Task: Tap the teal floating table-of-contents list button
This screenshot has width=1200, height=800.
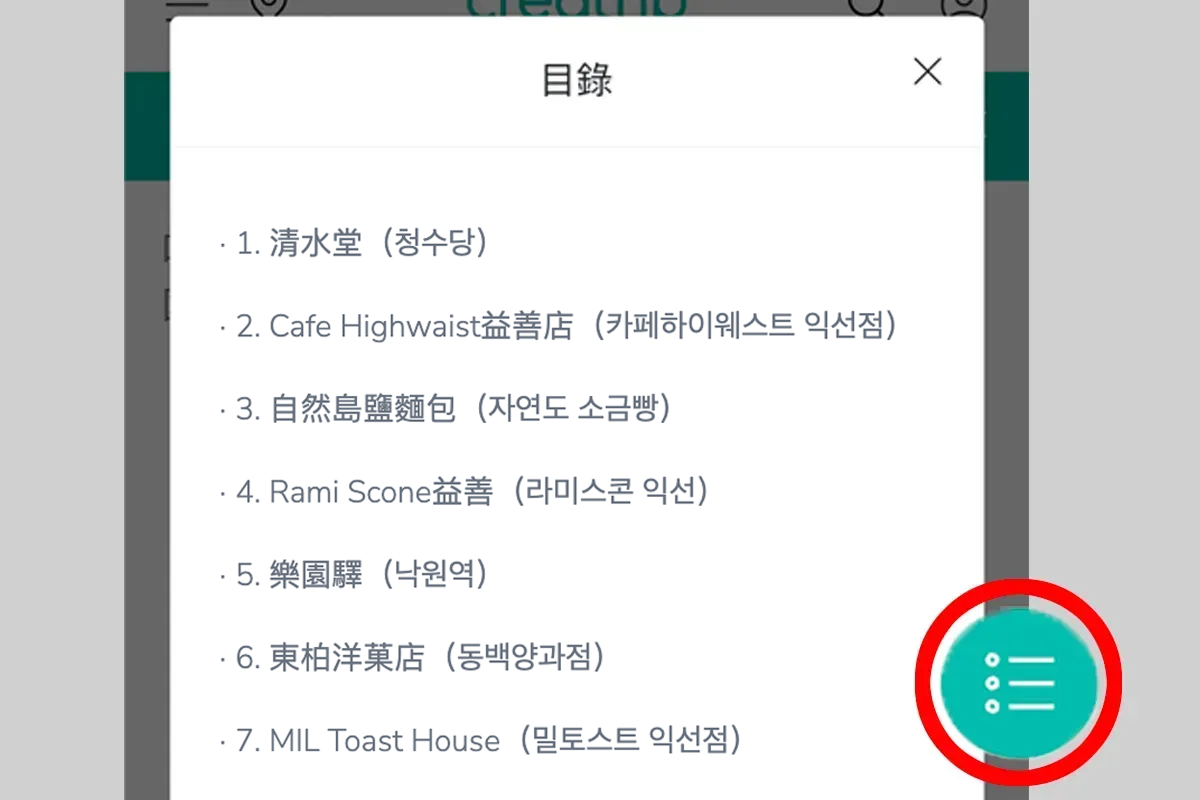Action: pyautogui.click(x=1019, y=684)
